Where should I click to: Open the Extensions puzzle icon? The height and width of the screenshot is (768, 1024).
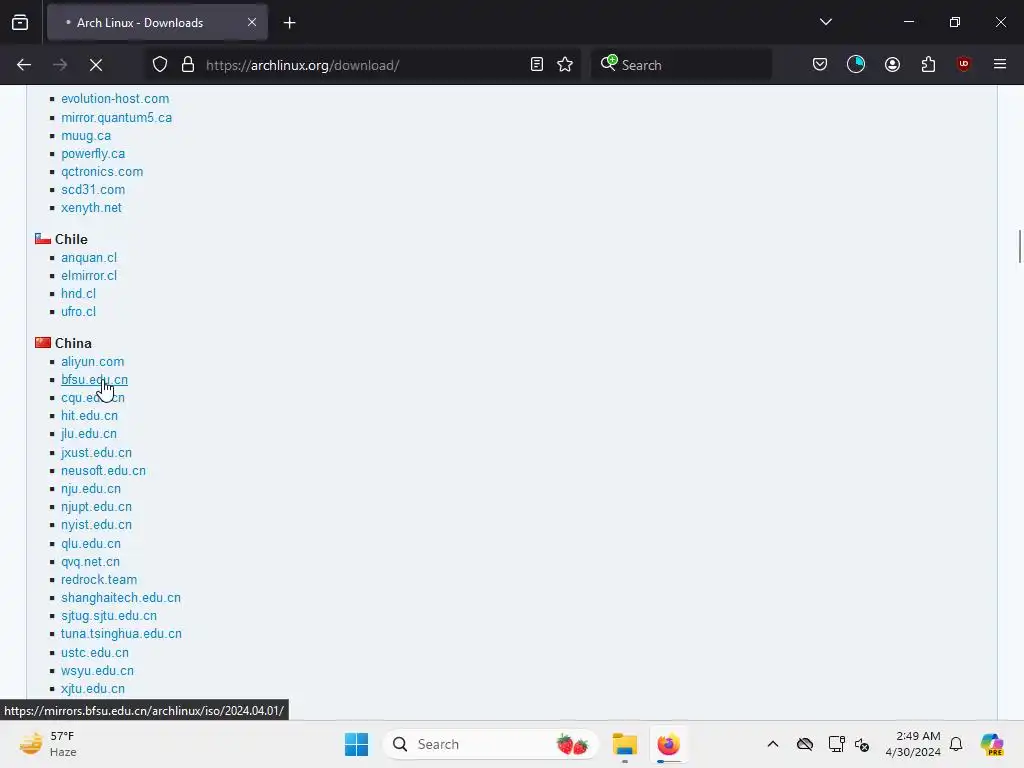pyautogui.click(x=928, y=65)
